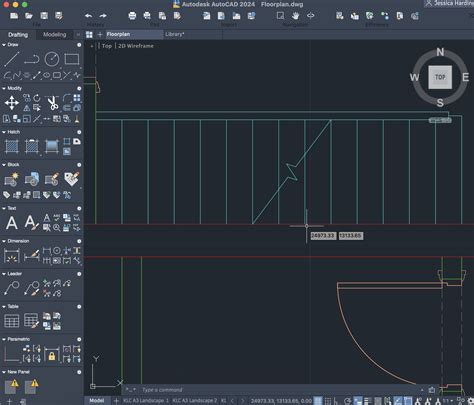Toggle polar tracking in status bar

point(347,401)
